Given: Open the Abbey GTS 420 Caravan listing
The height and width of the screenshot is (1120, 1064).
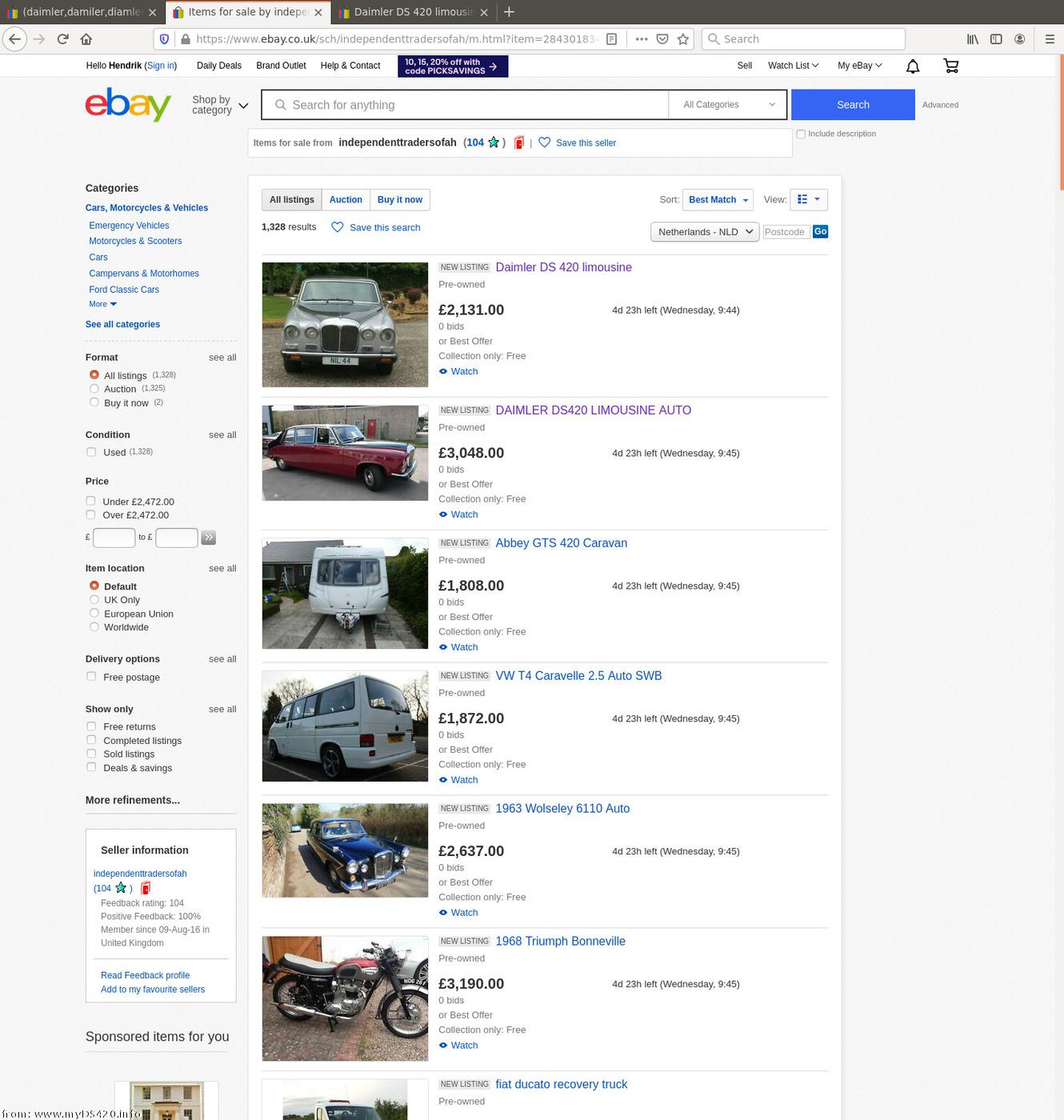Looking at the screenshot, I should [561, 542].
